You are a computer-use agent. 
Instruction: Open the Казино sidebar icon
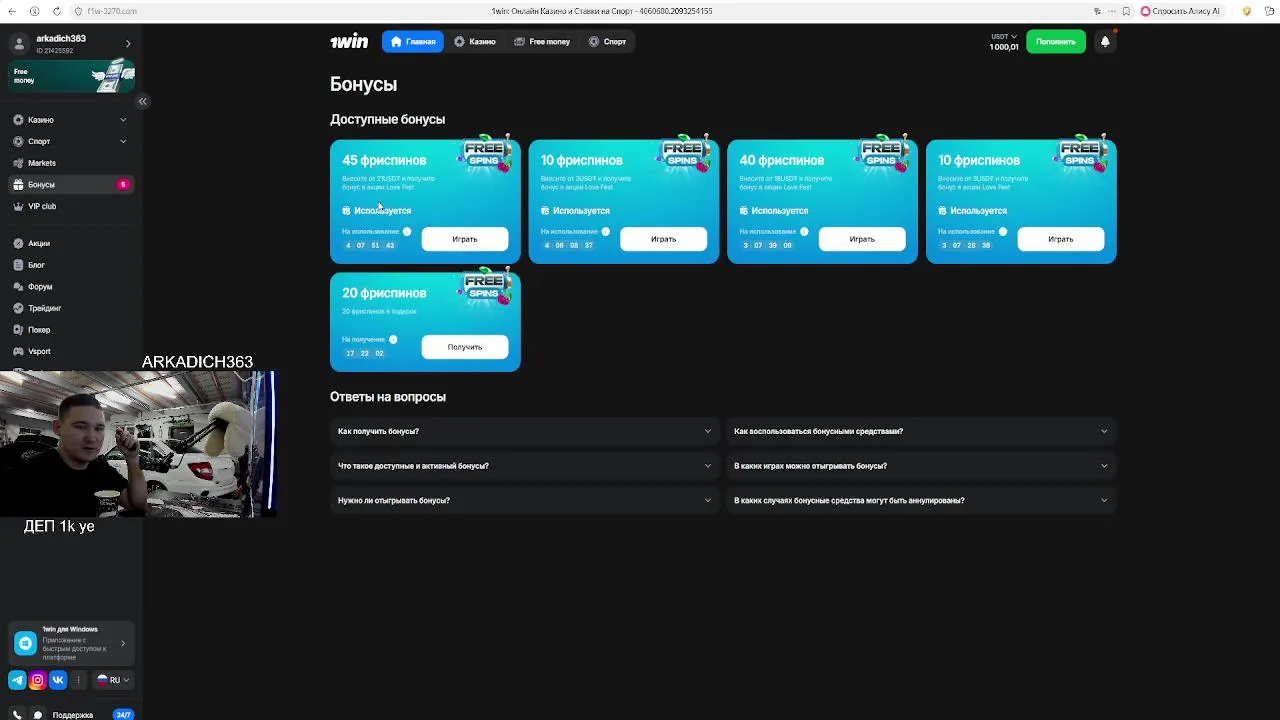[18, 120]
